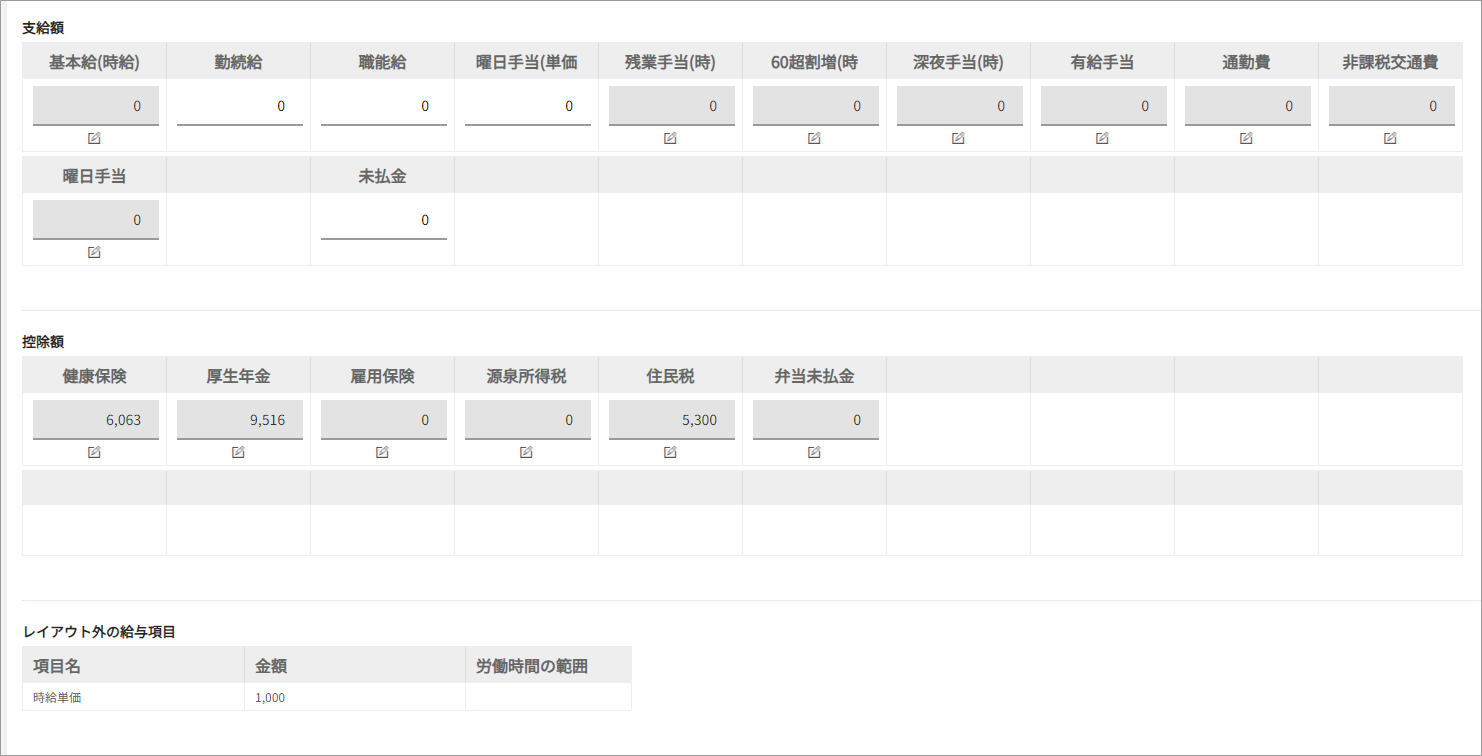Click the 未払金 amount input field

(x=384, y=220)
